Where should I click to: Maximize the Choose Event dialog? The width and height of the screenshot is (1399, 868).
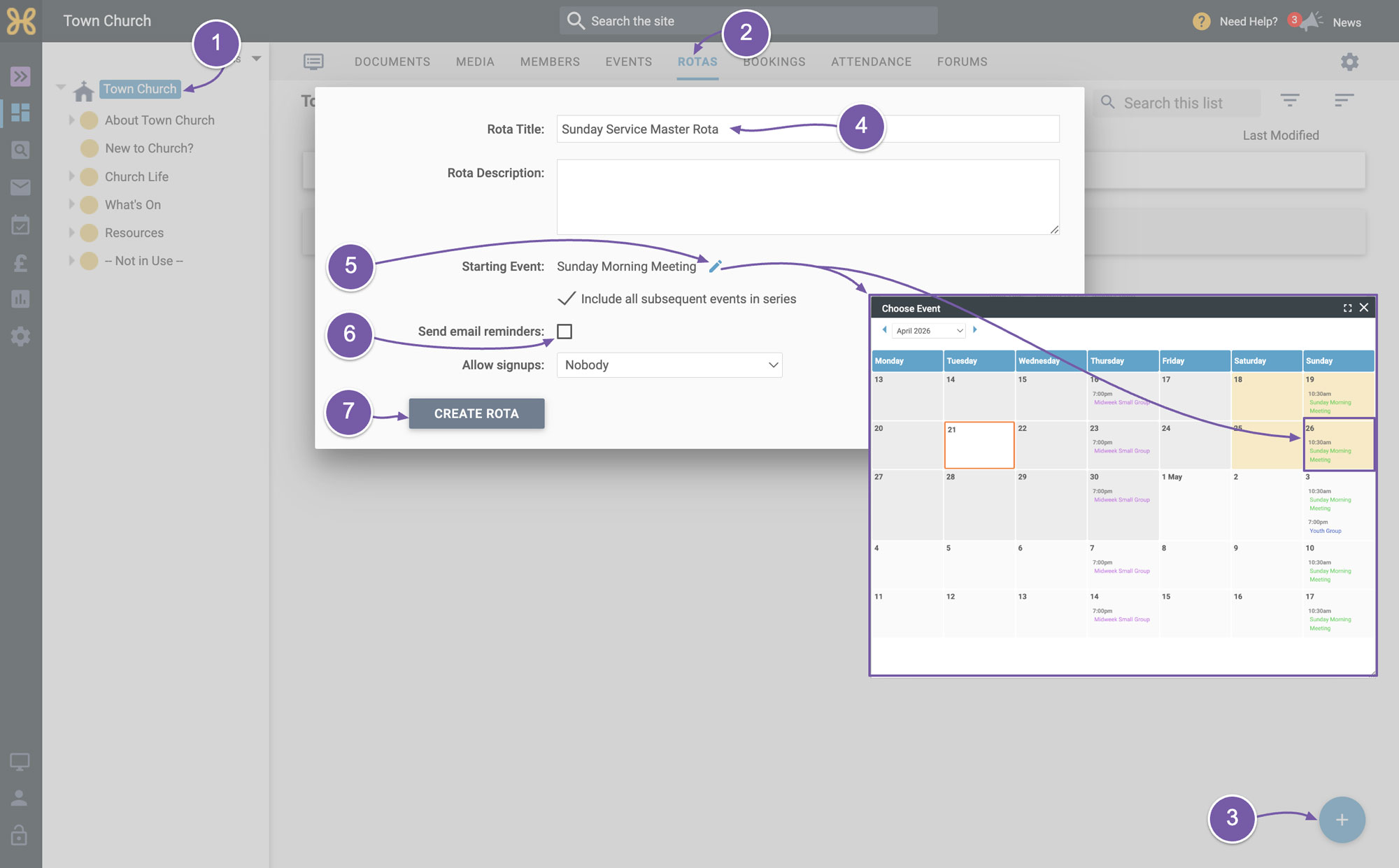pyautogui.click(x=1347, y=308)
